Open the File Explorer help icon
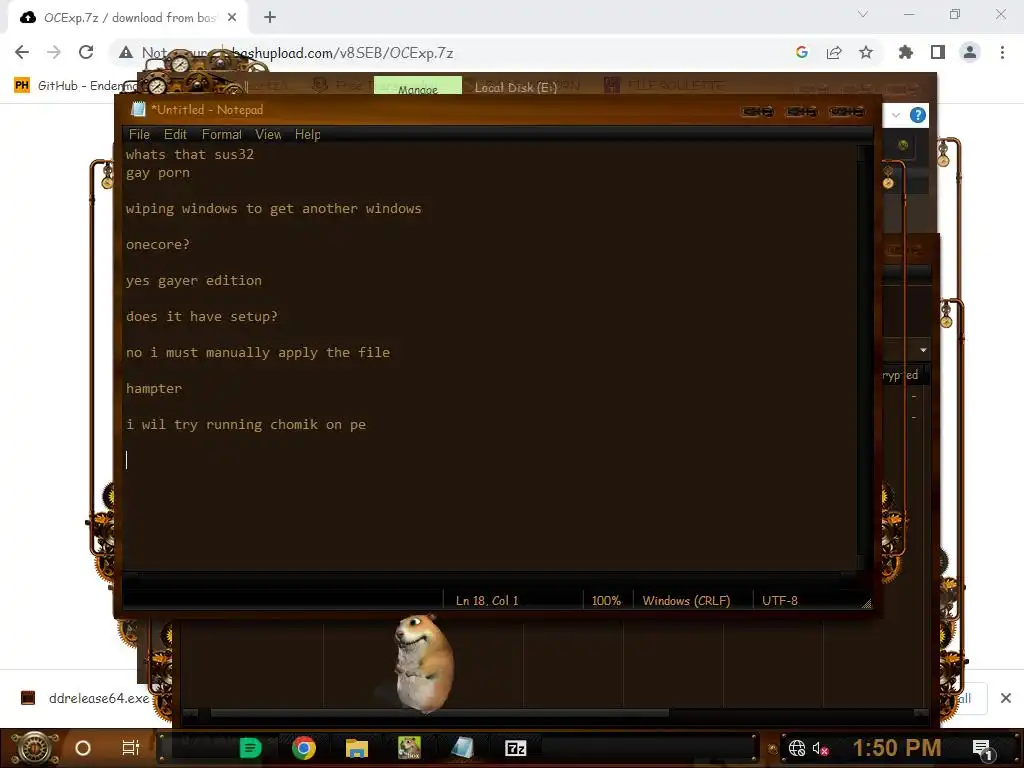 tap(918, 116)
